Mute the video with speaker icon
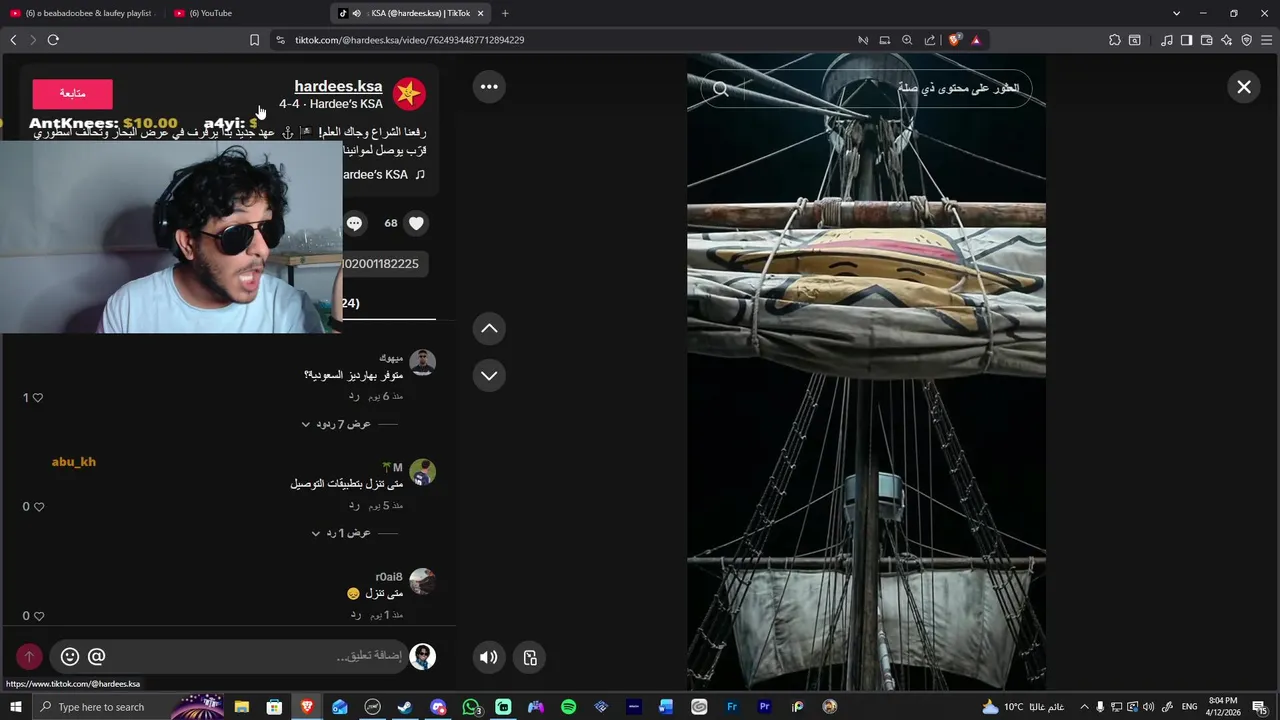This screenshot has width=1280, height=720. 488,657
